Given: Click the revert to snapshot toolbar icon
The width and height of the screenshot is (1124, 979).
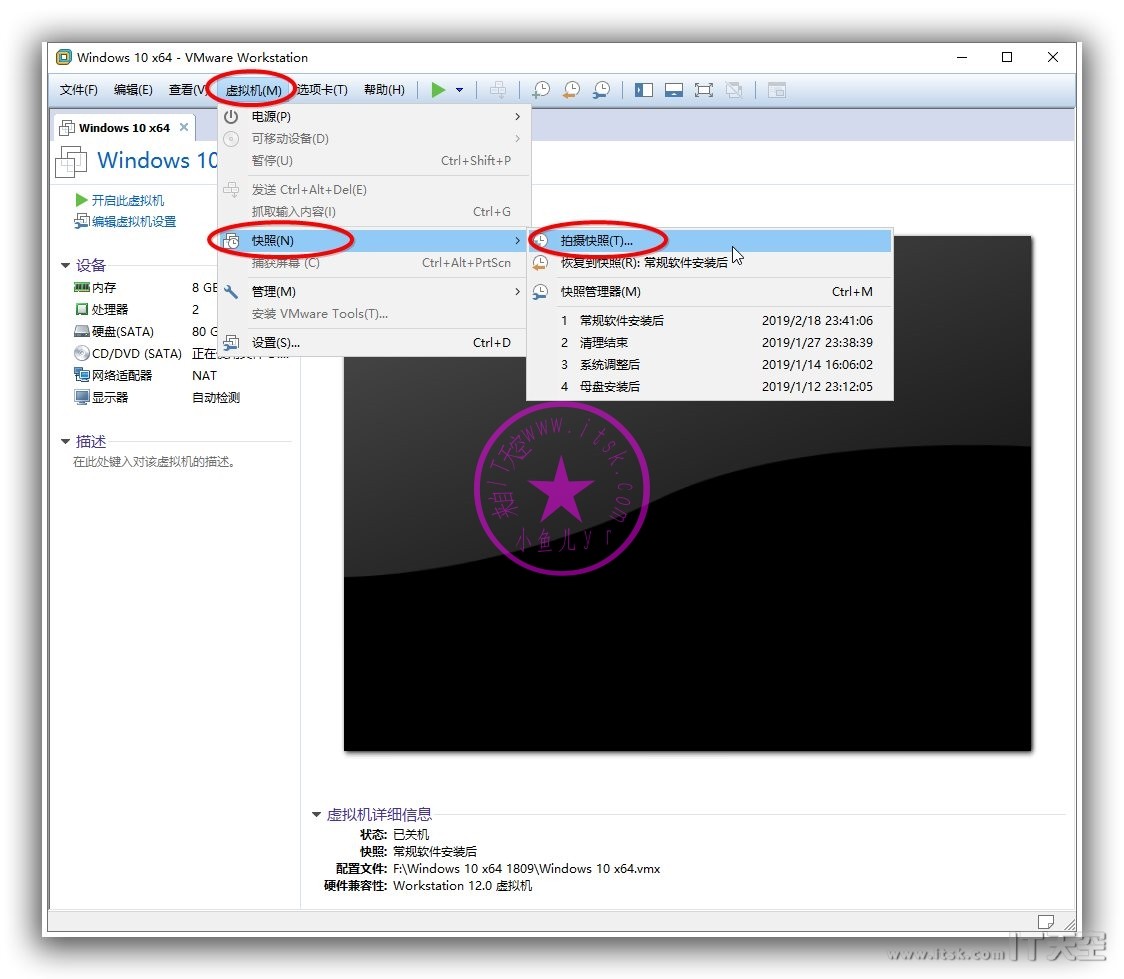Looking at the screenshot, I should click(x=571, y=90).
